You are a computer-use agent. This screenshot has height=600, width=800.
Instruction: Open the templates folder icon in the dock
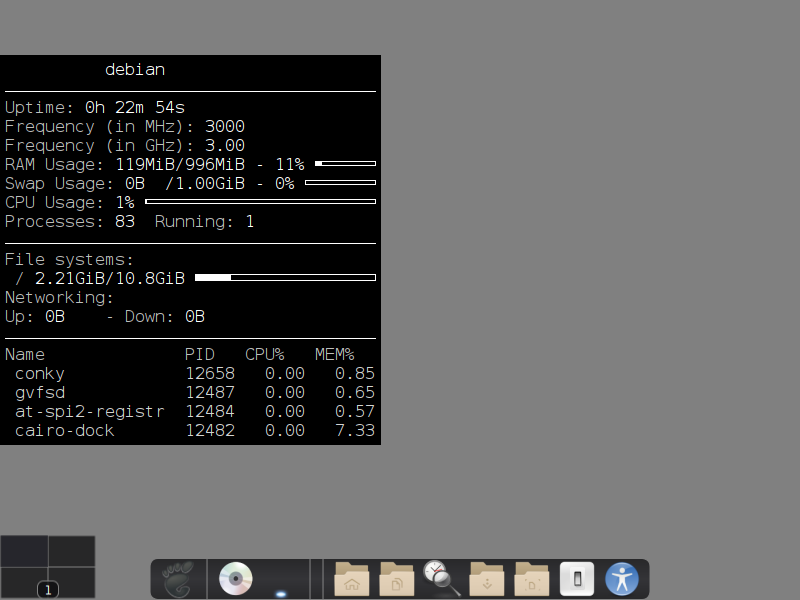click(395, 579)
